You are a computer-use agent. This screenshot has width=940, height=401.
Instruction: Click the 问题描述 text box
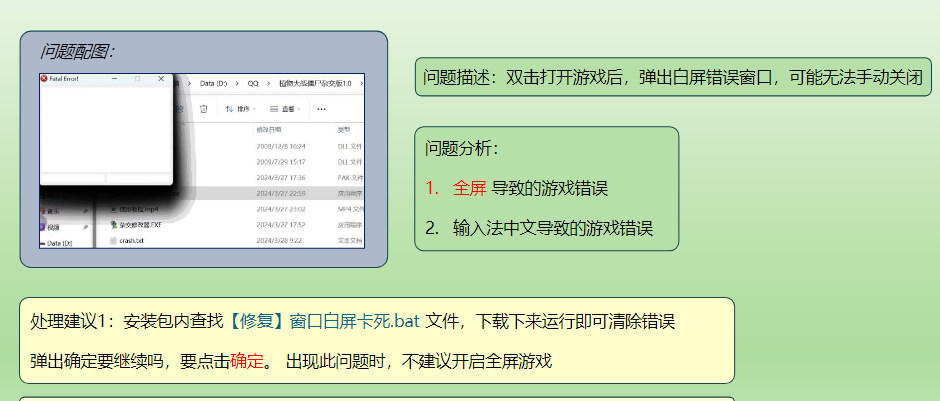(672, 77)
